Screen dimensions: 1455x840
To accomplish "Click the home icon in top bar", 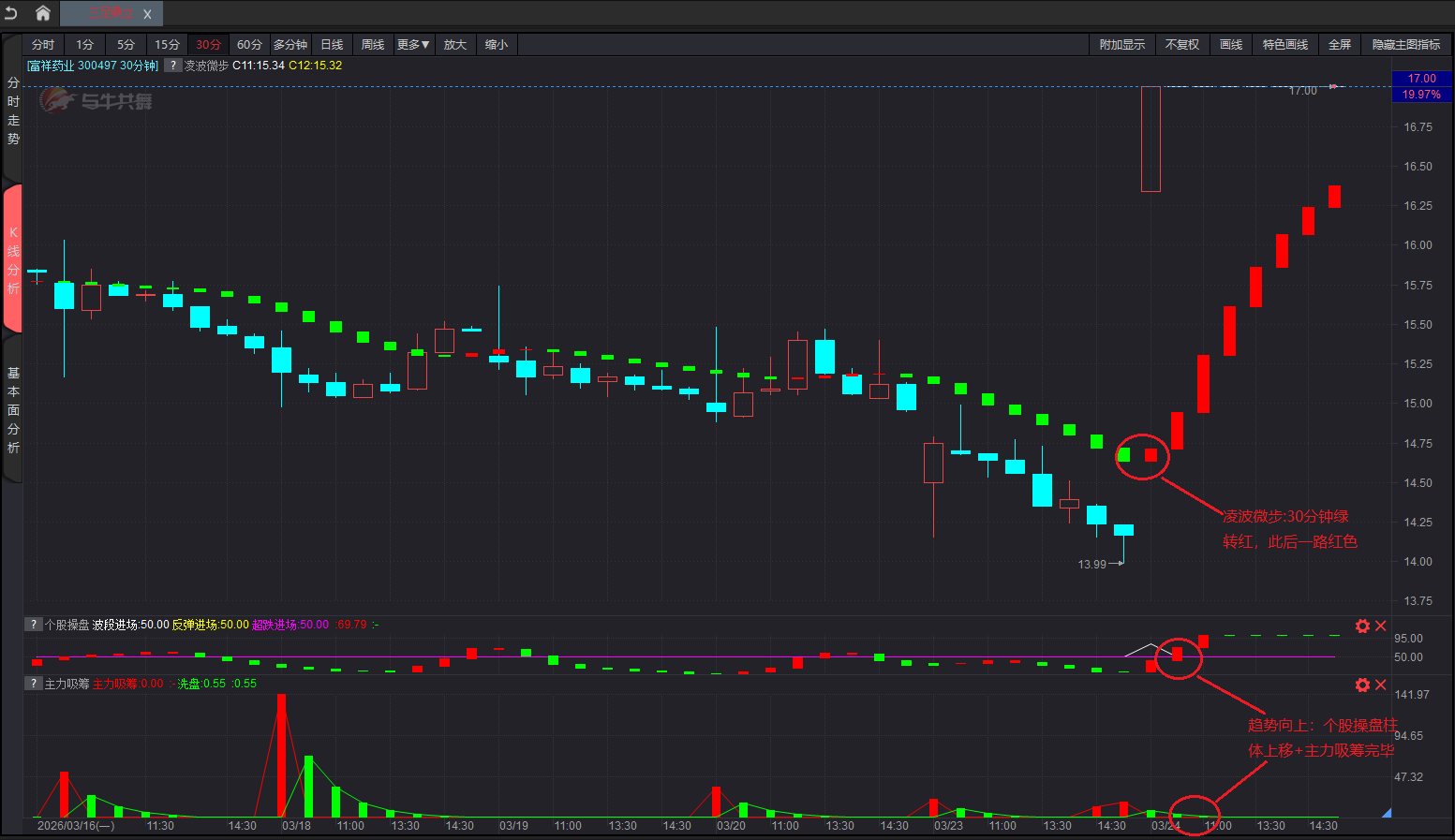I will pos(42,13).
